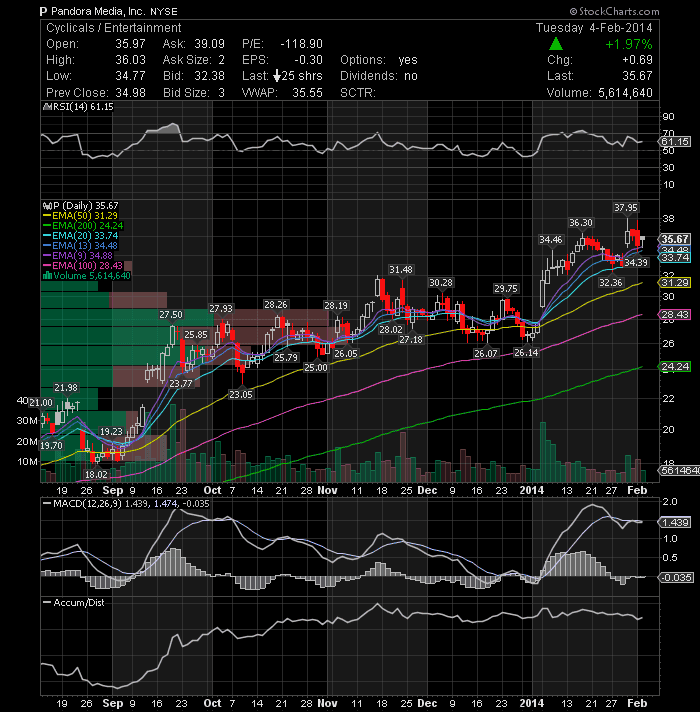Click the yellow 31.29 price-axis tag
Screen dimensions: 700x712
tap(675, 282)
